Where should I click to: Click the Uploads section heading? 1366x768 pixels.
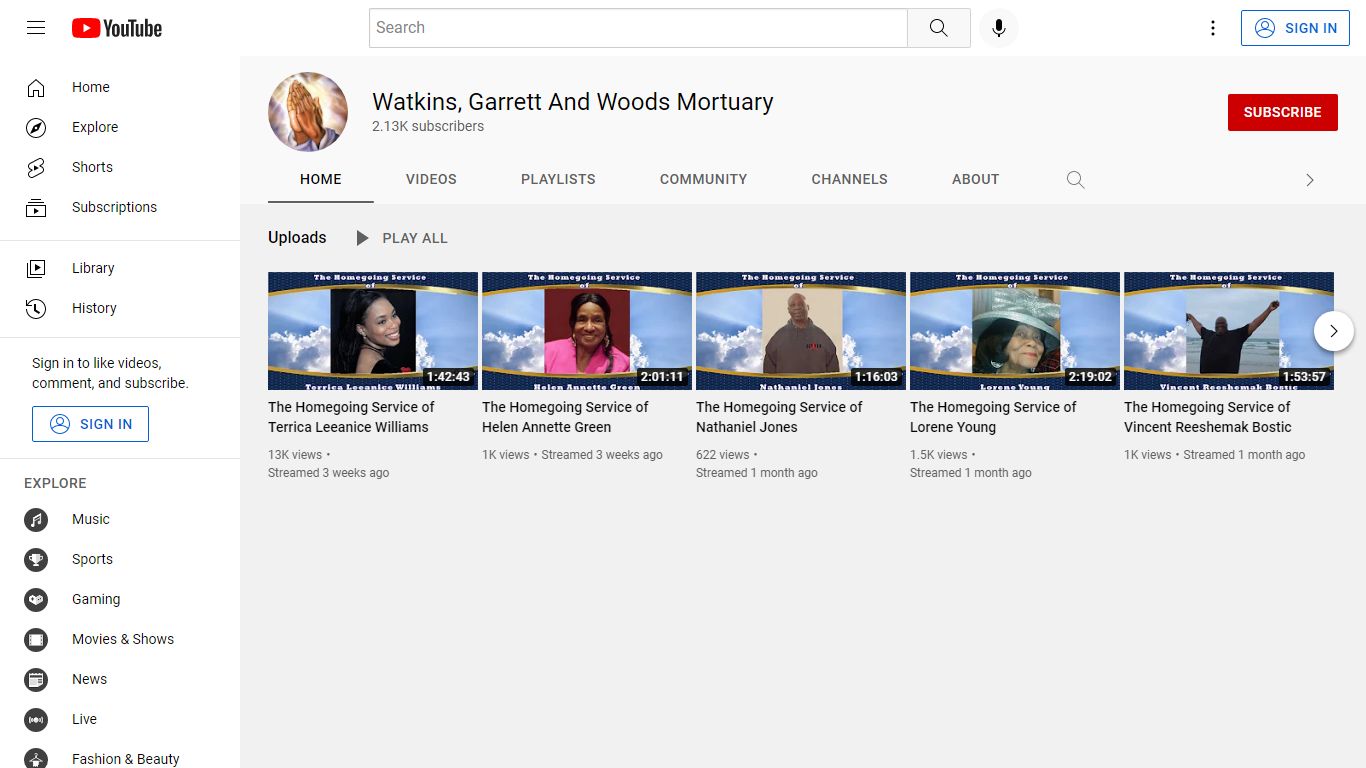pos(297,238)
